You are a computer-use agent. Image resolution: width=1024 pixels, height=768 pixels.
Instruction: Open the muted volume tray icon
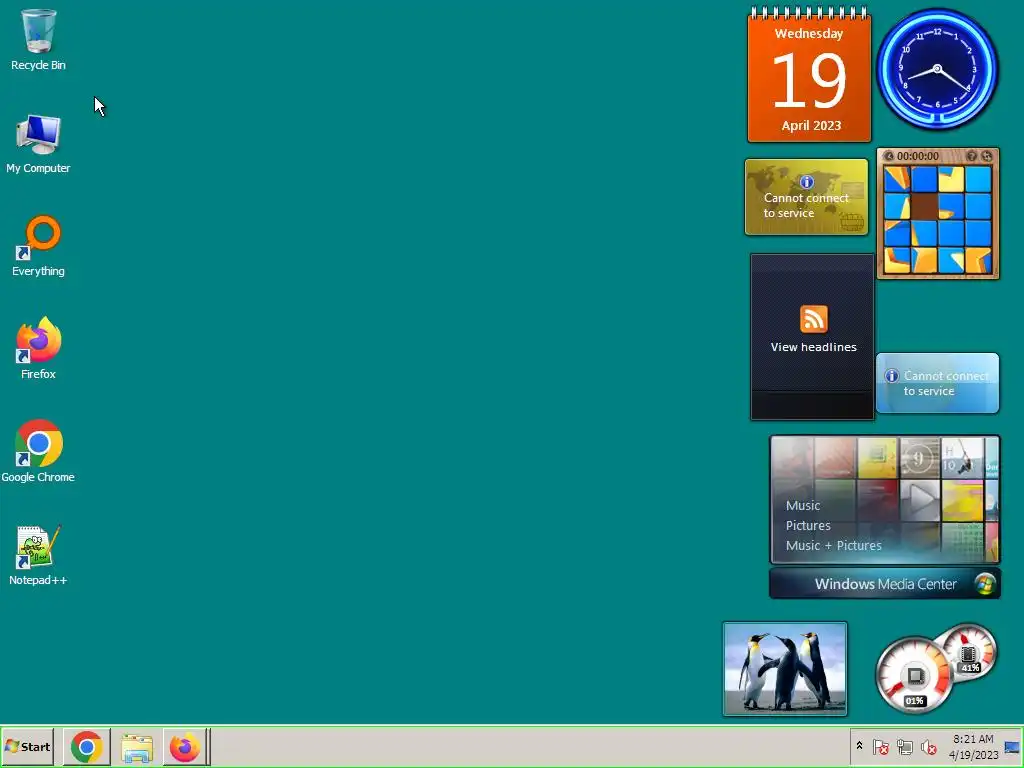[928, 746]
